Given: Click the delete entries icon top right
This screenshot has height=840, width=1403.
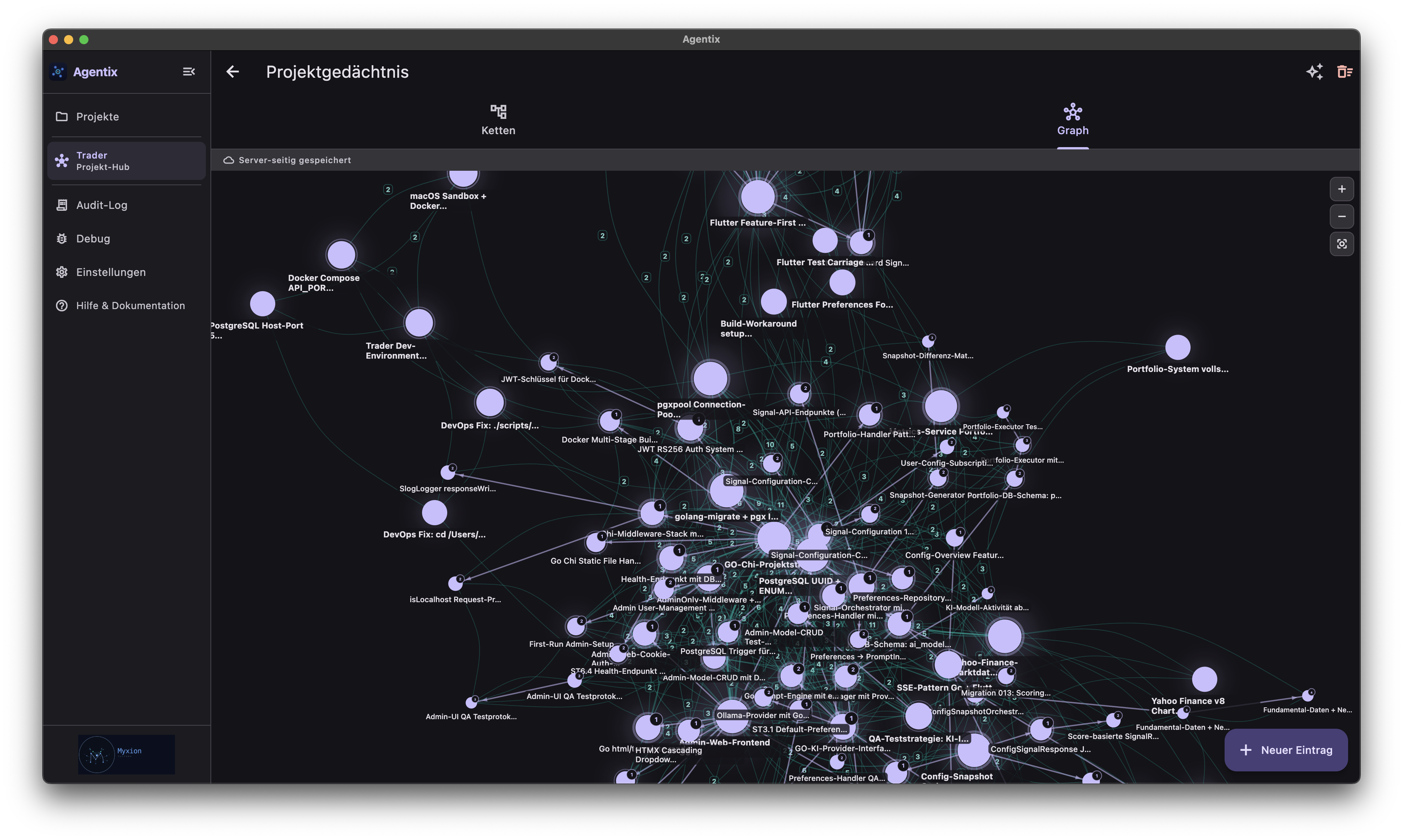Looking at the screenshot, I should click(x=1345, y=71).
